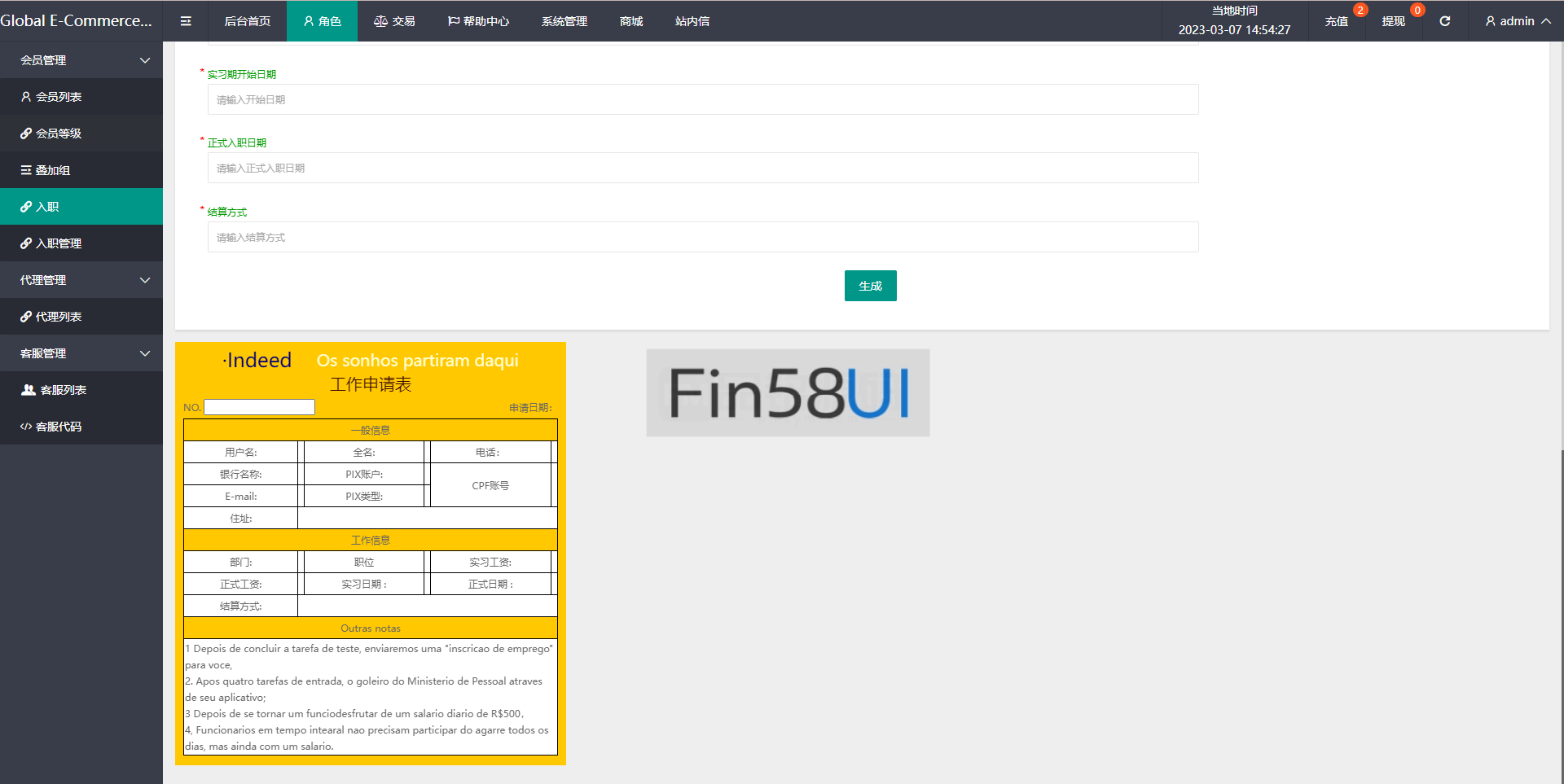
Task: Open 代理列表 in the sidebar
Action: [58, 317]
